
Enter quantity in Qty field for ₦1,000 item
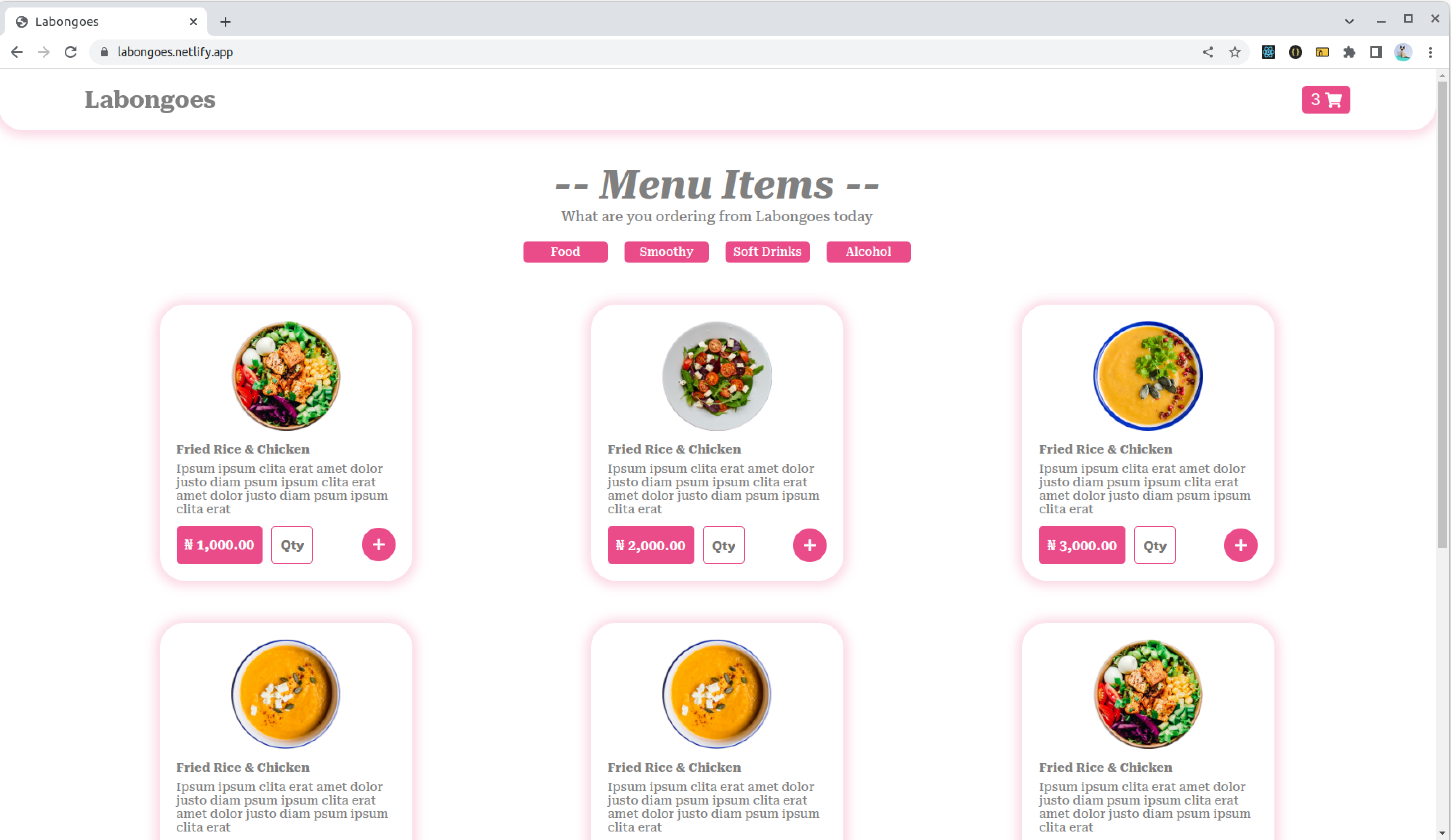click(291, 545)
